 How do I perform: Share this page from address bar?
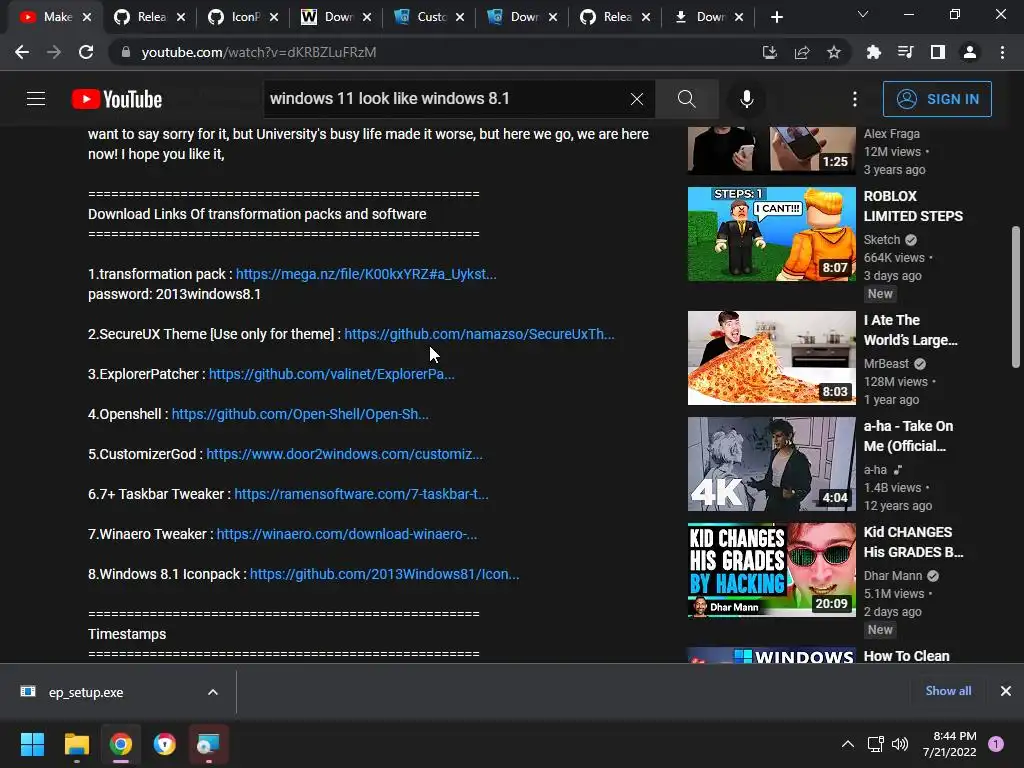pyautogui.click(x=802, y=52)
